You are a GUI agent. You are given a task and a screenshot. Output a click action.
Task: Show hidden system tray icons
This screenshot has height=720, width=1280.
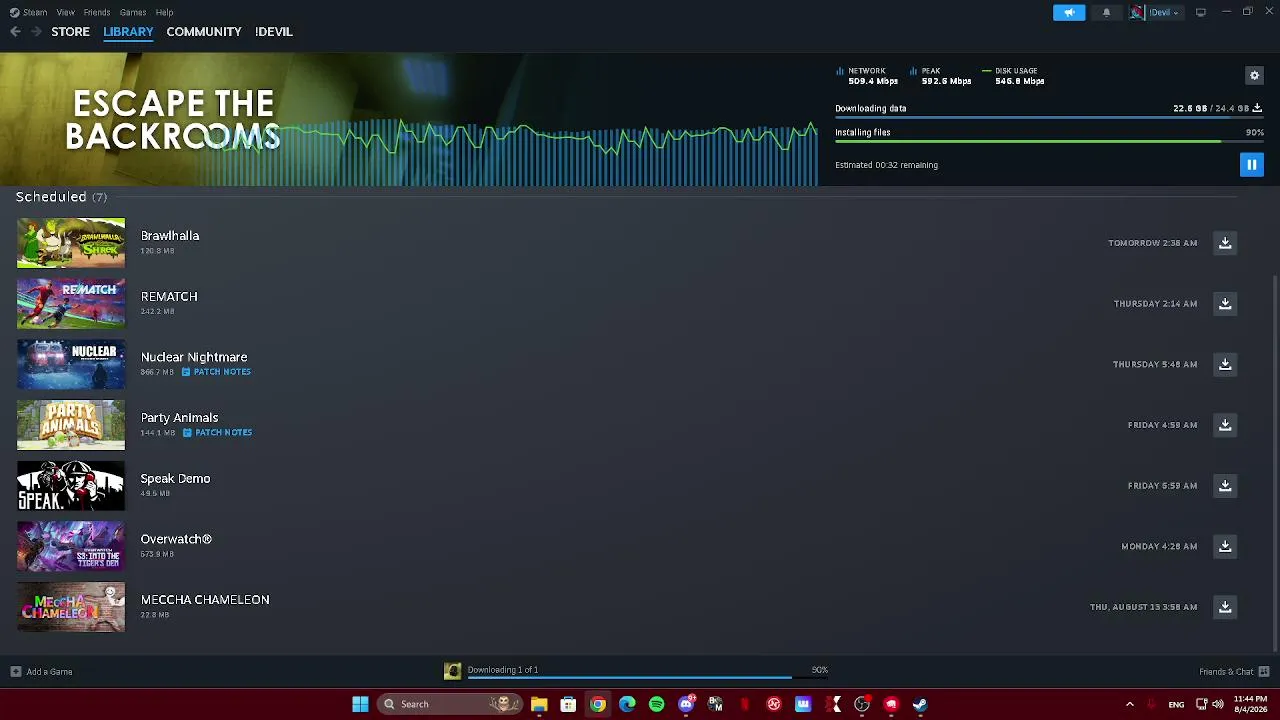pos(1130,704)
